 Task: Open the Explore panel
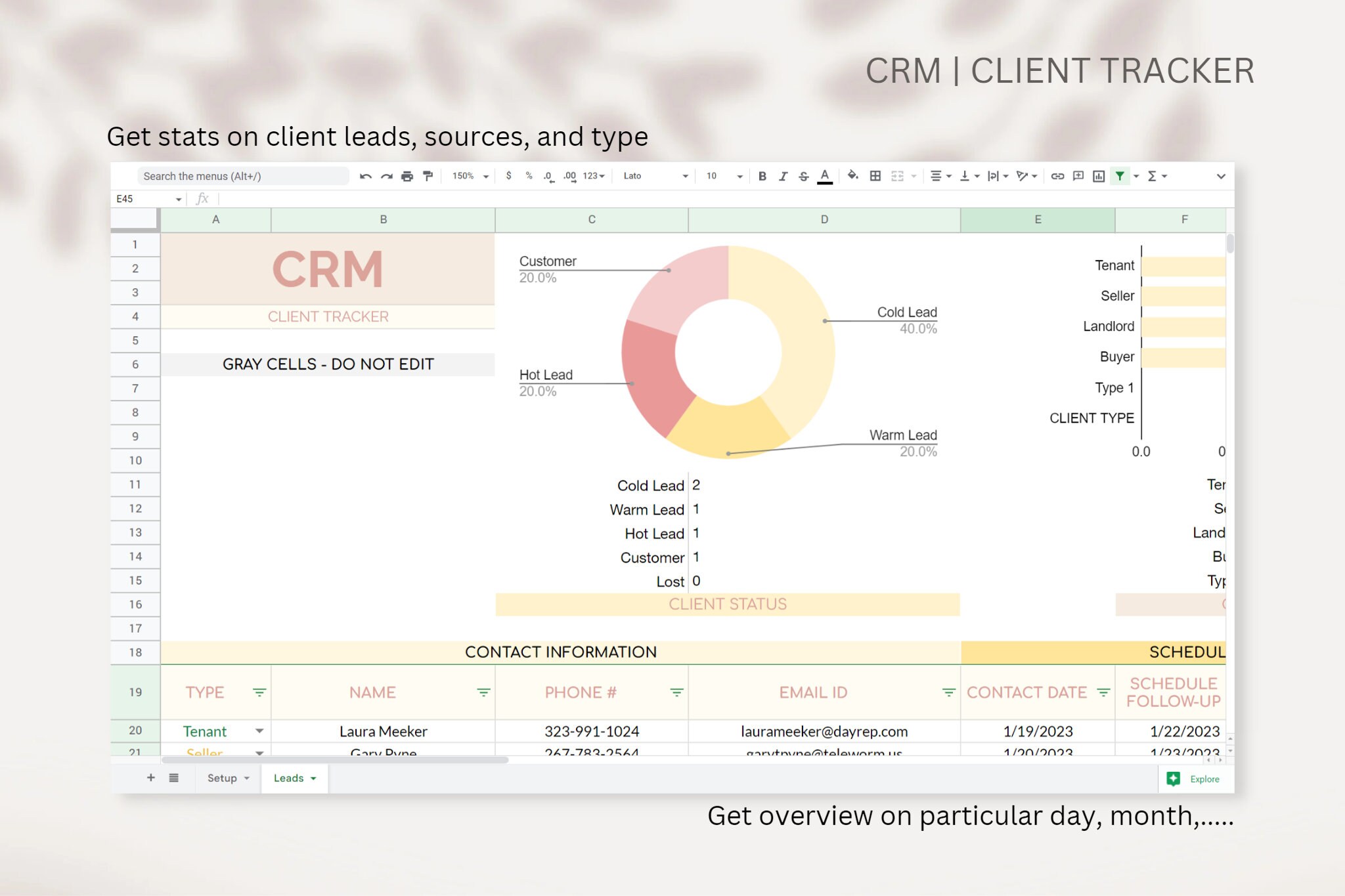1195,779
